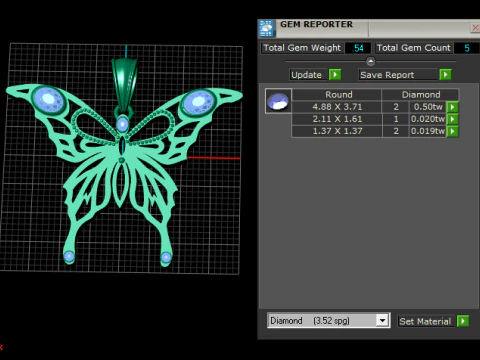Select the 4.88 X 3.71 size cell
The image size is (480, 360).
[x=337, y=107]
